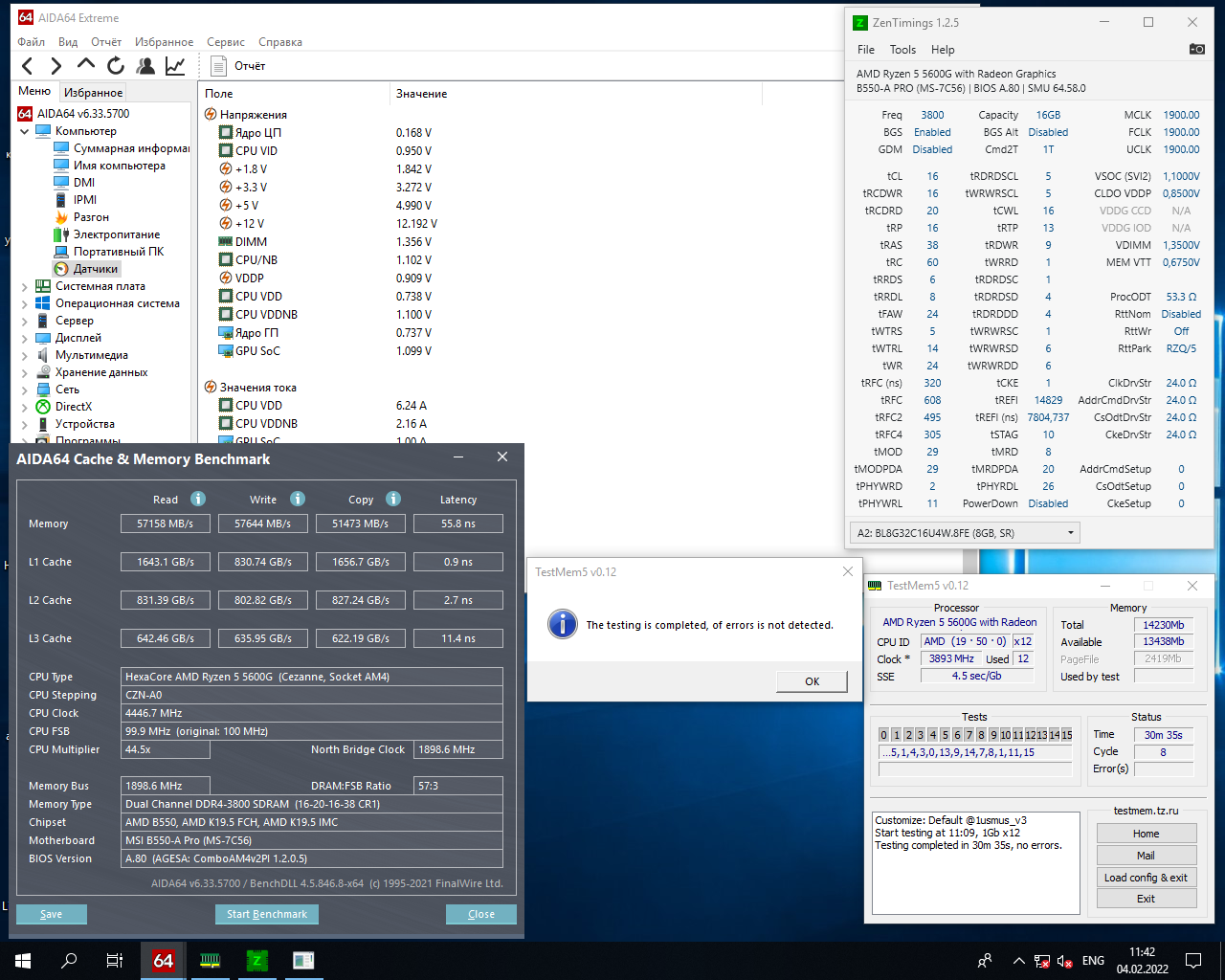Open the Сервис menu in AIDA64
This screenshot has height=980, width=1225.
pyautogui.click(x=226, y=42)
